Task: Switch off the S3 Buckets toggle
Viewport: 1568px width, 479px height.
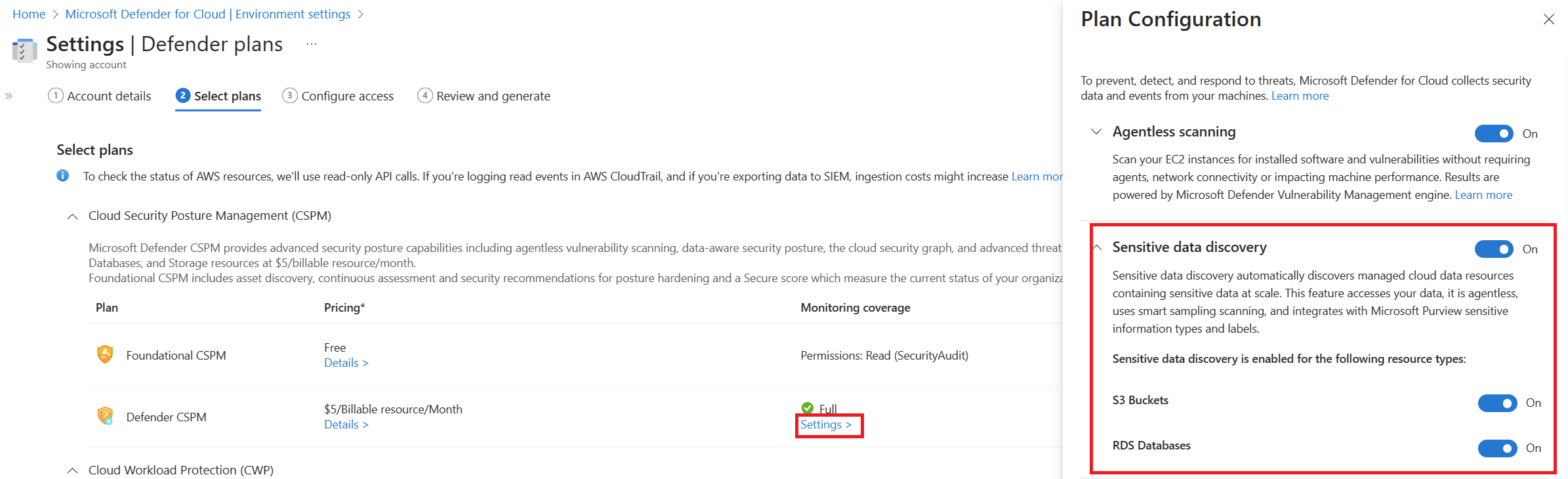Action: (1497, 403)
